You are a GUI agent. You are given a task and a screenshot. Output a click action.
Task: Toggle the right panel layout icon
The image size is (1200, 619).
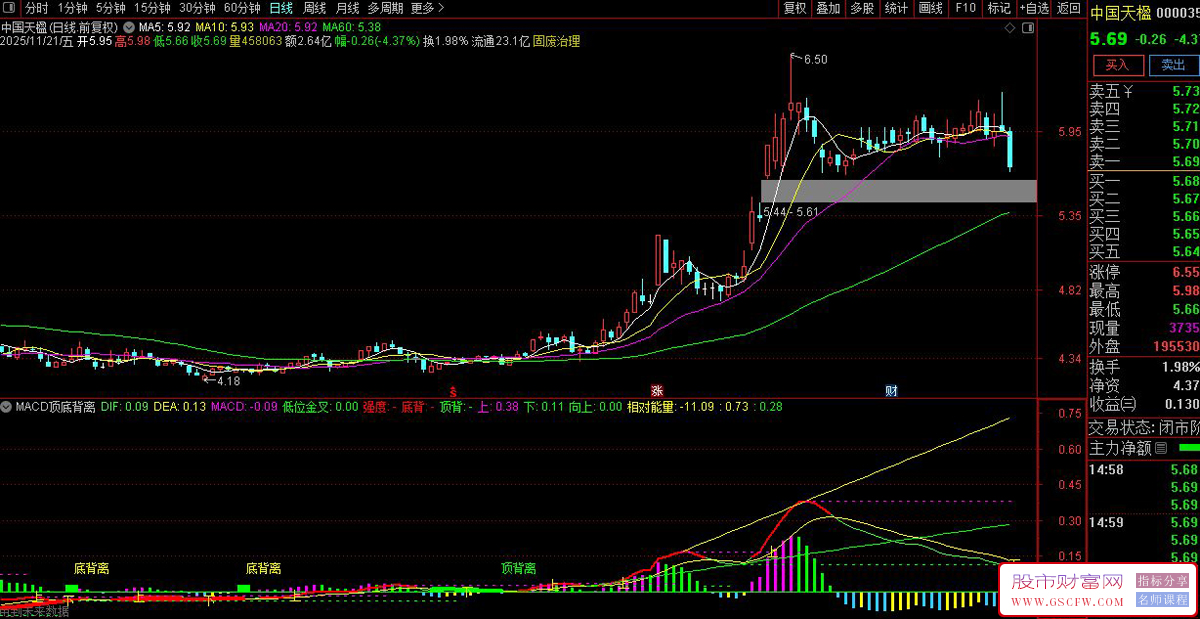point(1029,26)
